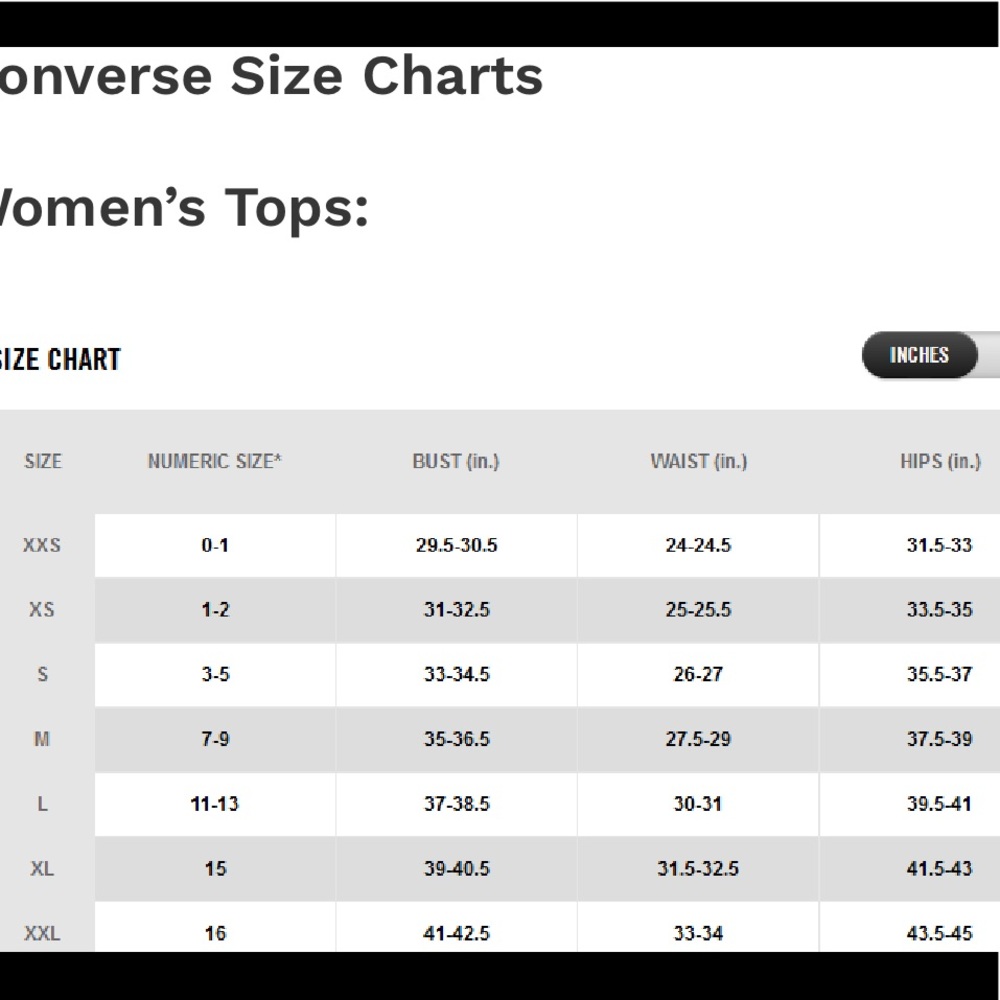Select the XS size row label
This screenshot has height=1000, width=1000.
42,610
